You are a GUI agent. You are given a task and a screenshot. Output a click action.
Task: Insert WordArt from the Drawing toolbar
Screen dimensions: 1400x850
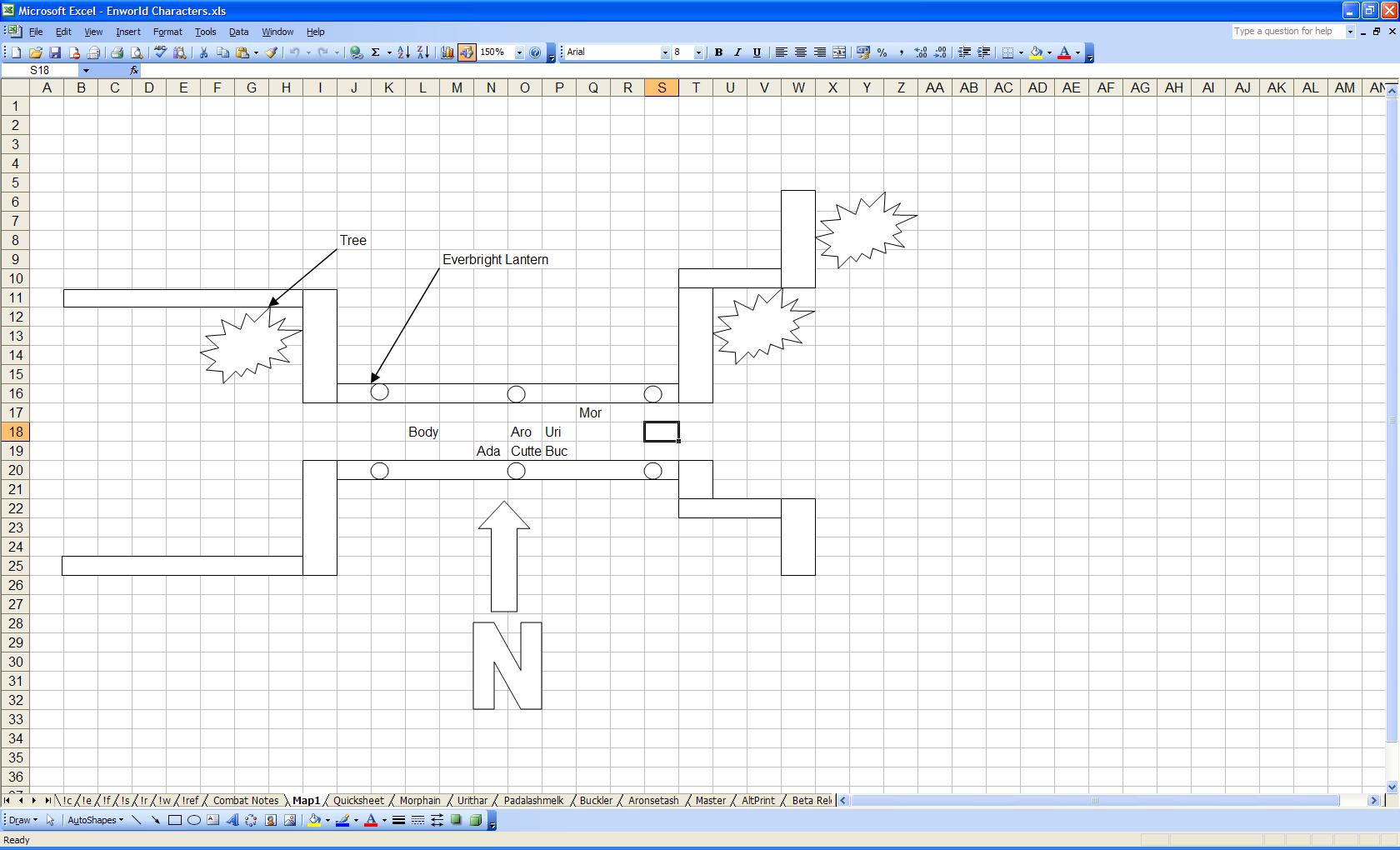(x=232, y=820)
